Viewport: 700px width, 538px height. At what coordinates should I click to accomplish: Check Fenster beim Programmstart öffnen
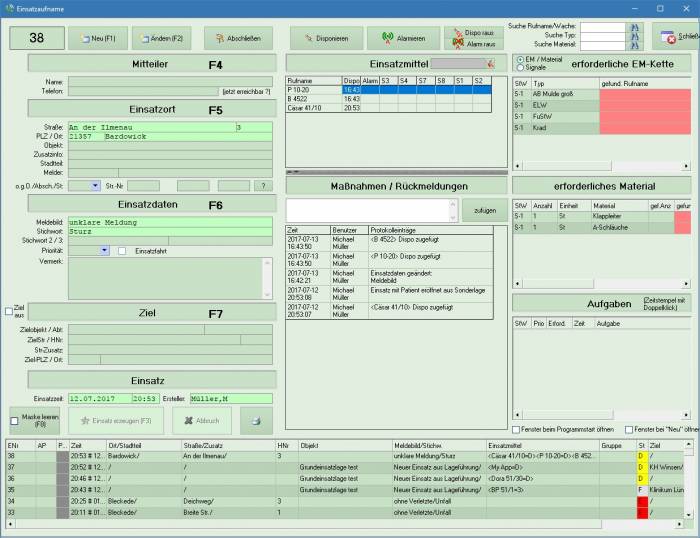(517, 429)
